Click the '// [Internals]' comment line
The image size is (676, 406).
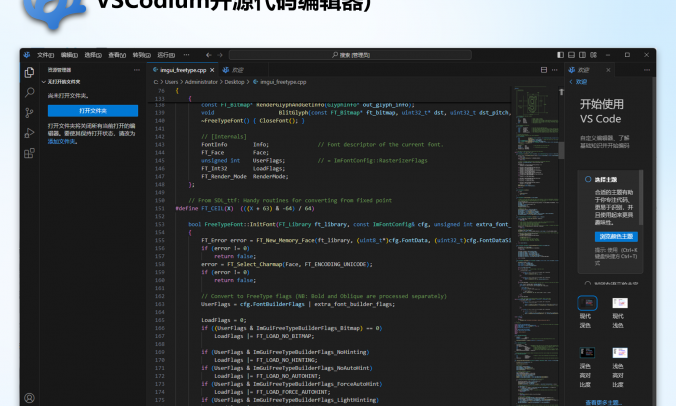click(224, 137)
